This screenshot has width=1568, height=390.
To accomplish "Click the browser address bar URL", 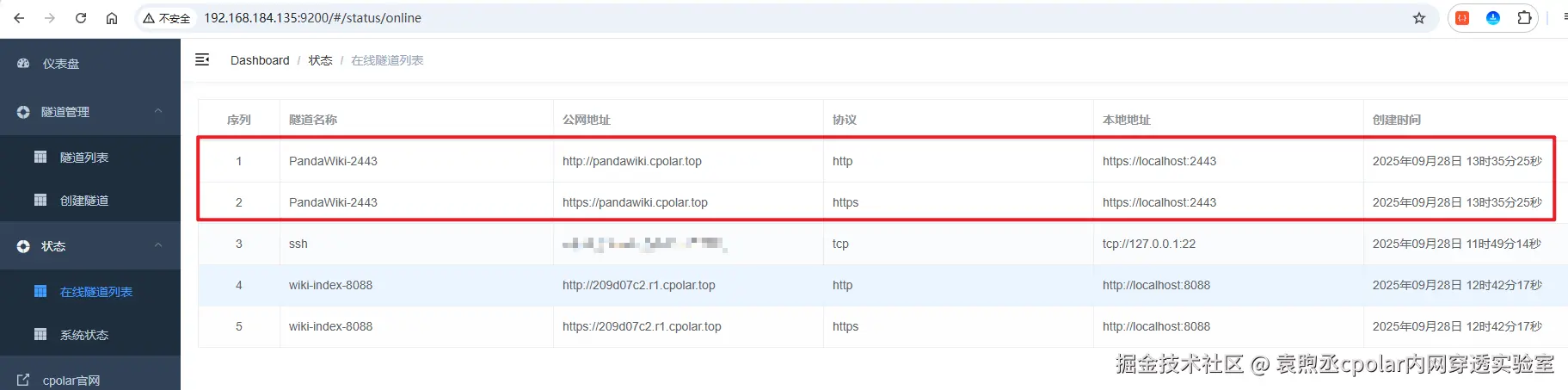I will tap(312, 18).
